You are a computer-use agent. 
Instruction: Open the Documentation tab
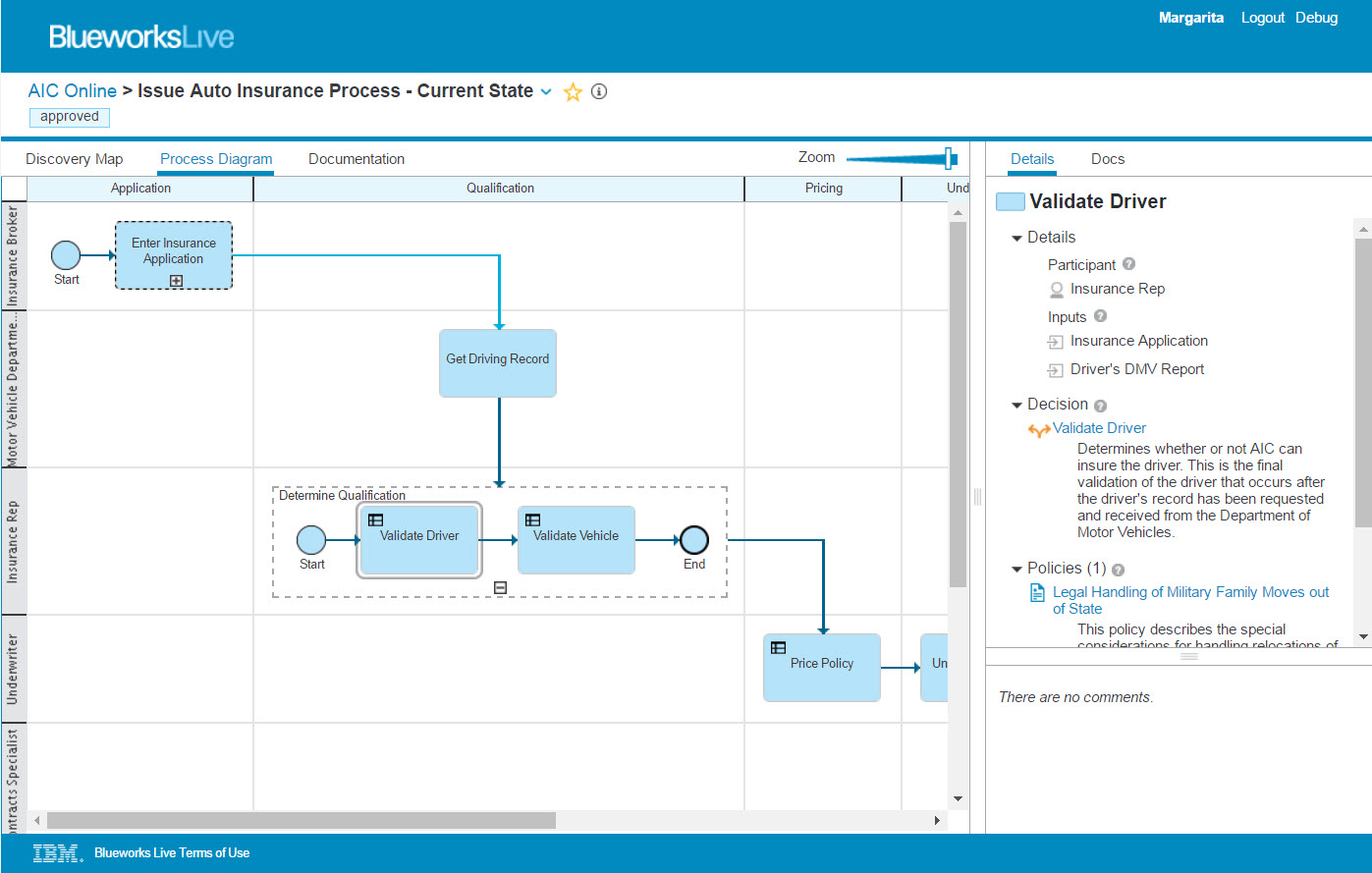point(357,159)
